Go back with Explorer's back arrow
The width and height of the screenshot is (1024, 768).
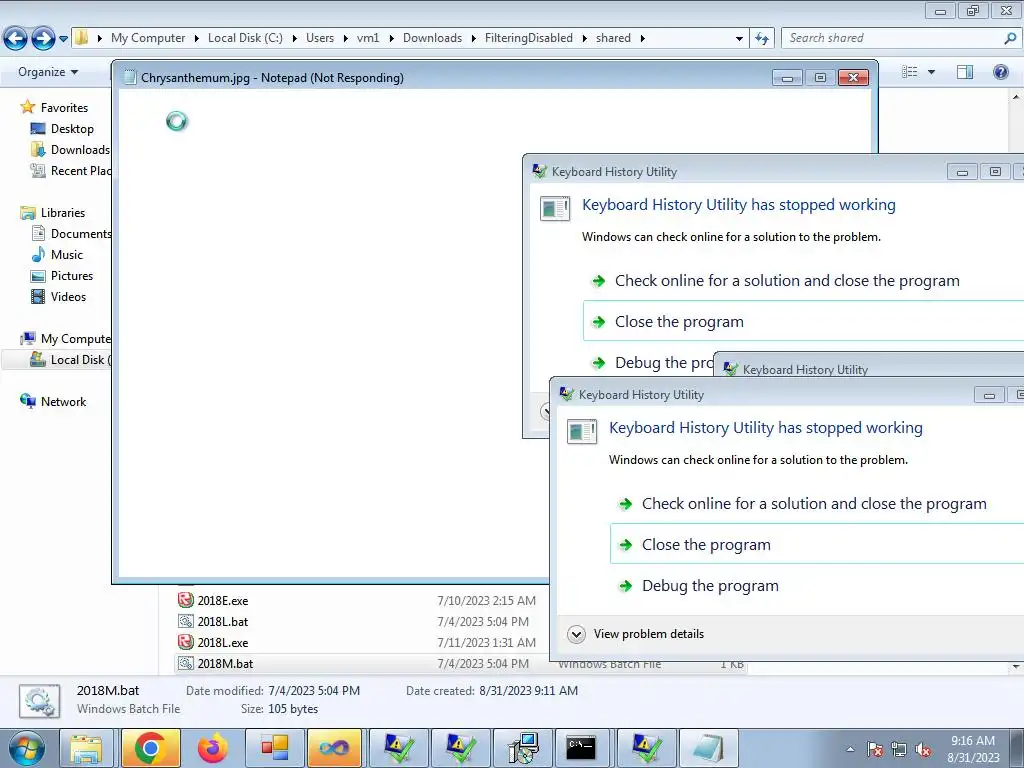click(16, 39)
